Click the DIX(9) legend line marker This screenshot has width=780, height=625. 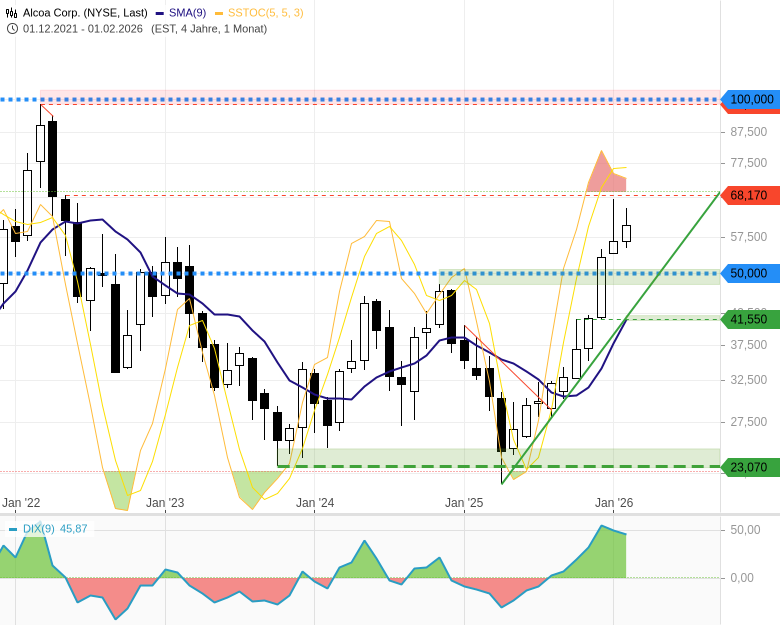click(x=13, y=528)
